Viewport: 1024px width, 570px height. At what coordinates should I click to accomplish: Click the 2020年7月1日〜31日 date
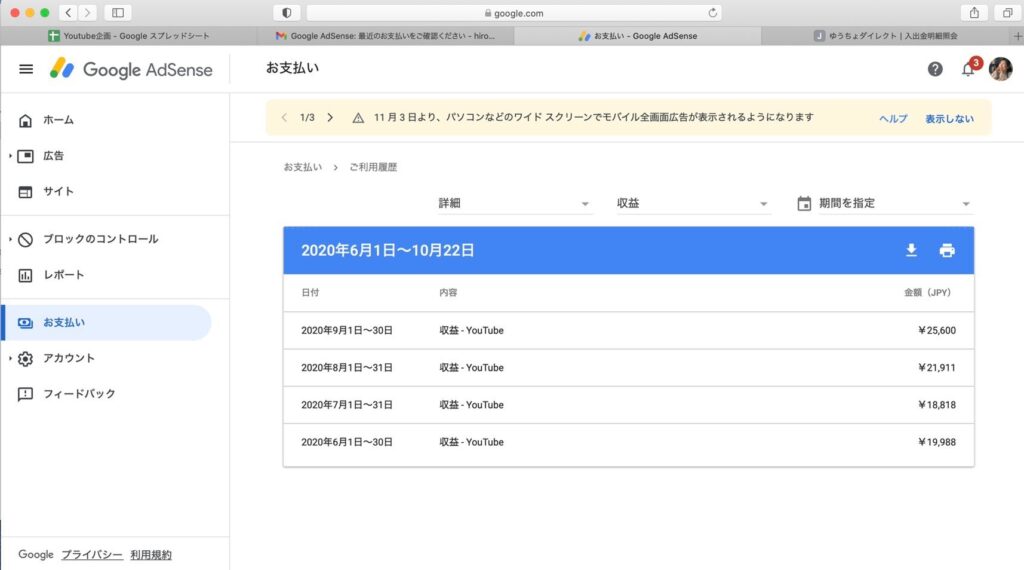(x=347, y=405)
